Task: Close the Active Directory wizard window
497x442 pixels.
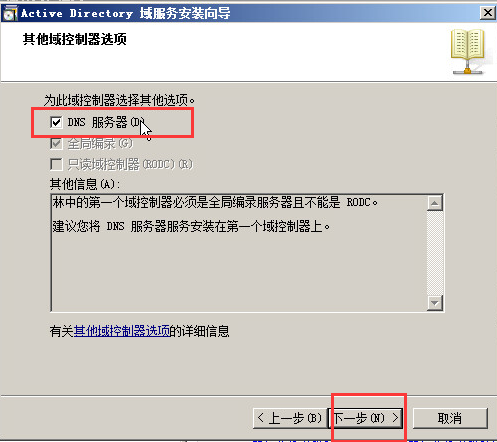Action: [x=488, y=13]
